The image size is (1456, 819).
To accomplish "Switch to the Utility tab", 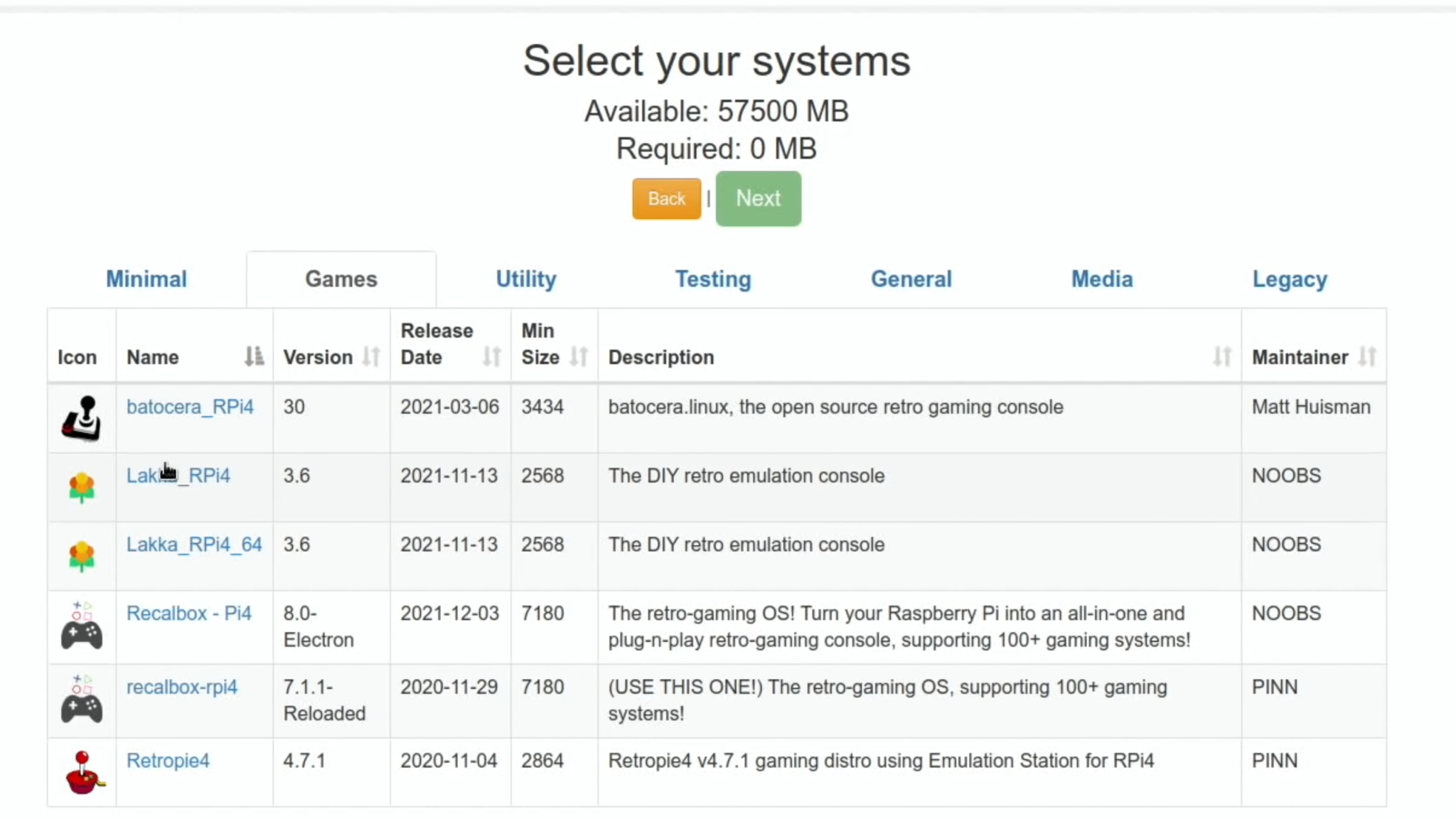I will click(525, 279).
